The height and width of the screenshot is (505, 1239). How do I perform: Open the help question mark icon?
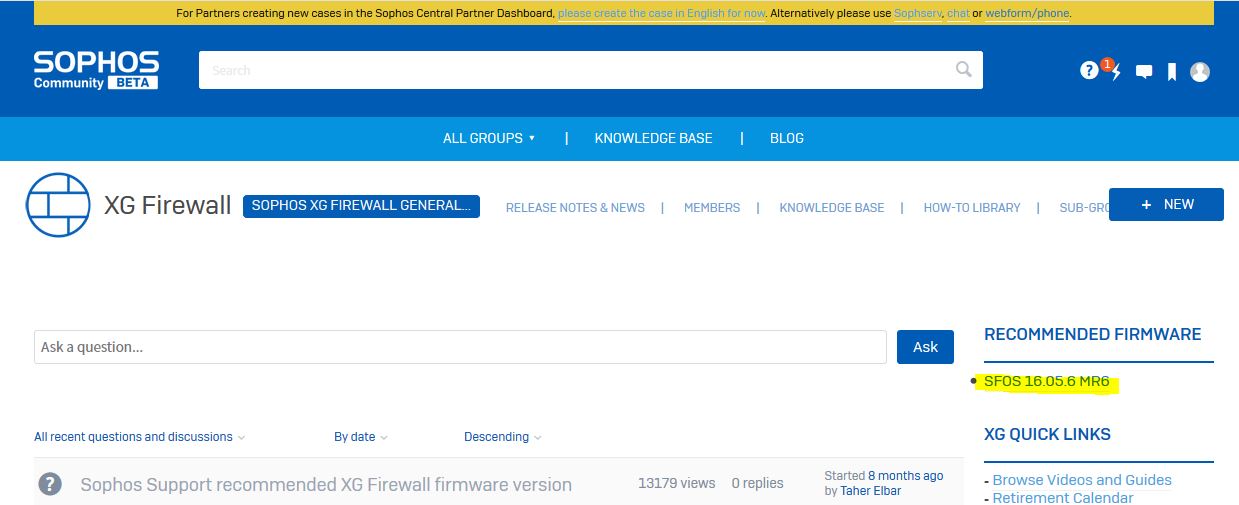pyautogui.click(x=1089, y=71)
